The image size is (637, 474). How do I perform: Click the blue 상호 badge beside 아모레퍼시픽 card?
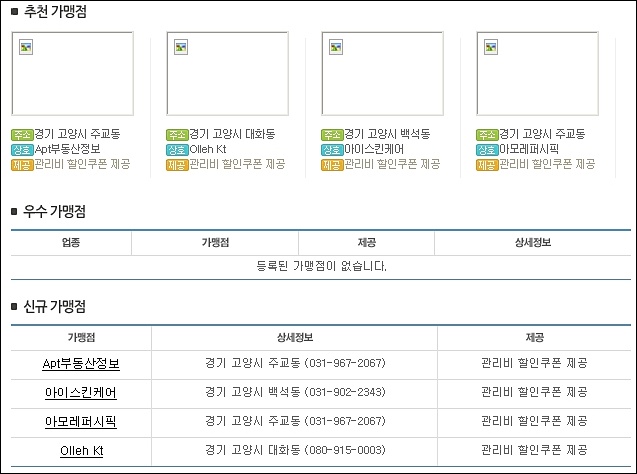tap(487, 149)
